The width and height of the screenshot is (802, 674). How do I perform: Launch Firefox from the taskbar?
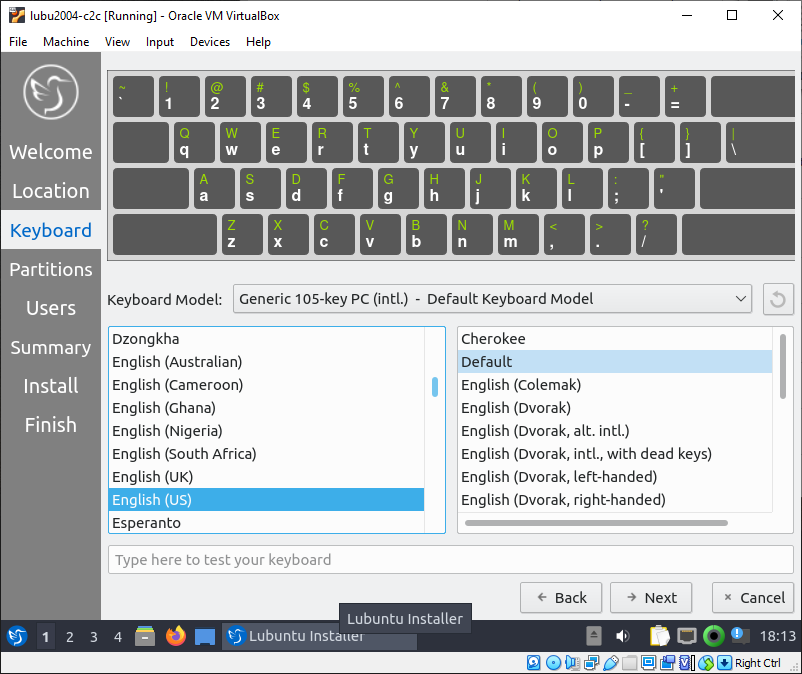coord(176,636)
